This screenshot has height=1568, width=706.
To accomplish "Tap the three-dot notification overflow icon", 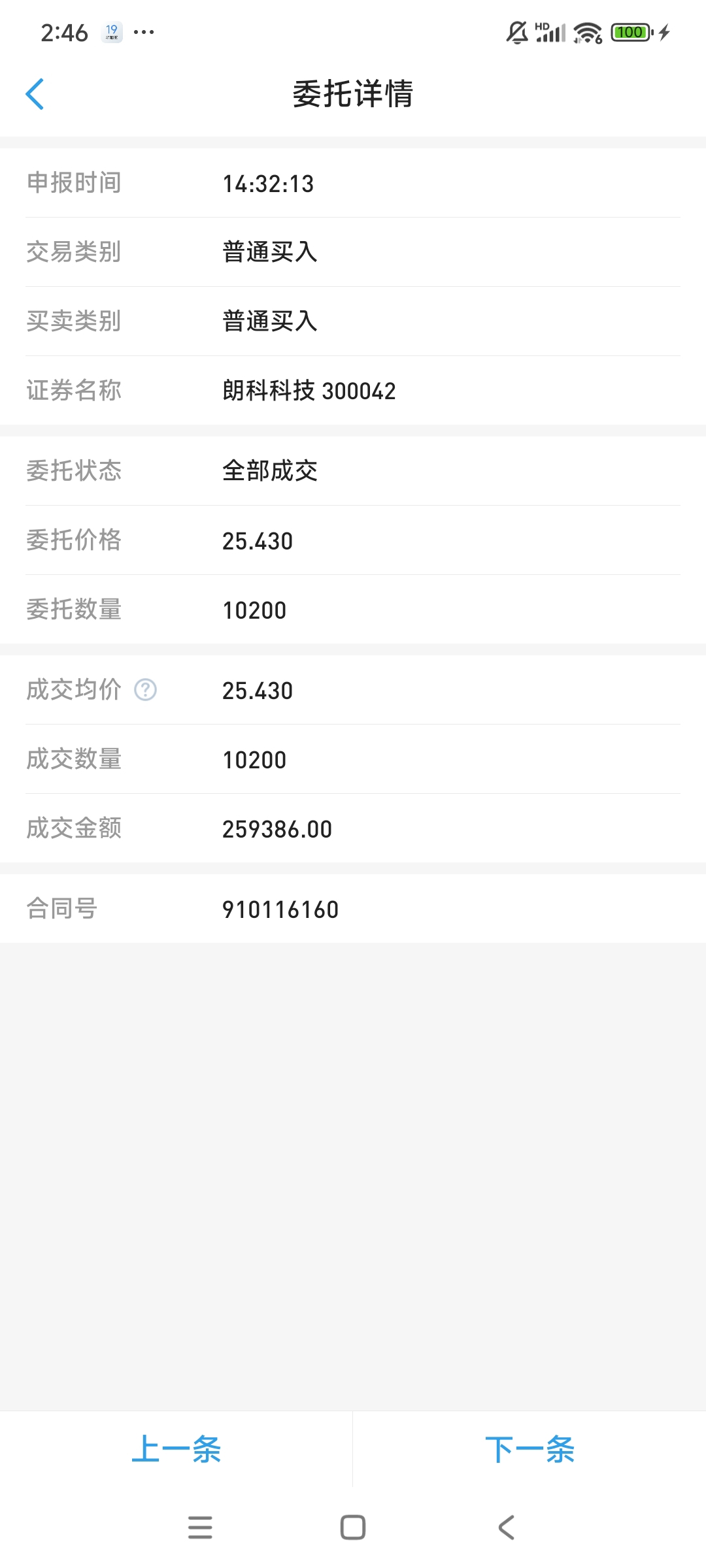I will (144, 32).
